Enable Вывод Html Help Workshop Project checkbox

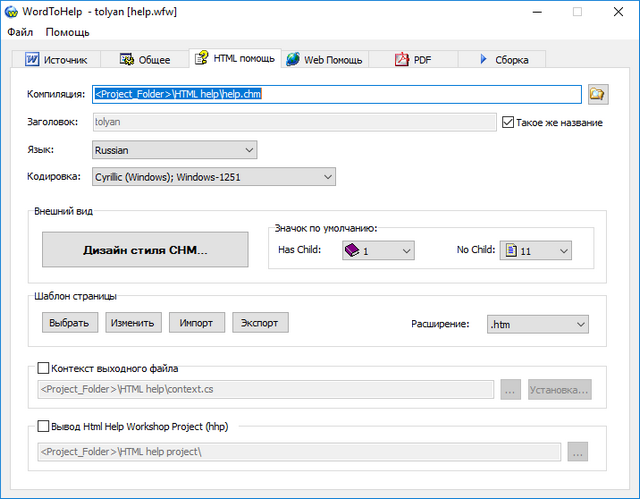(43, 426)
